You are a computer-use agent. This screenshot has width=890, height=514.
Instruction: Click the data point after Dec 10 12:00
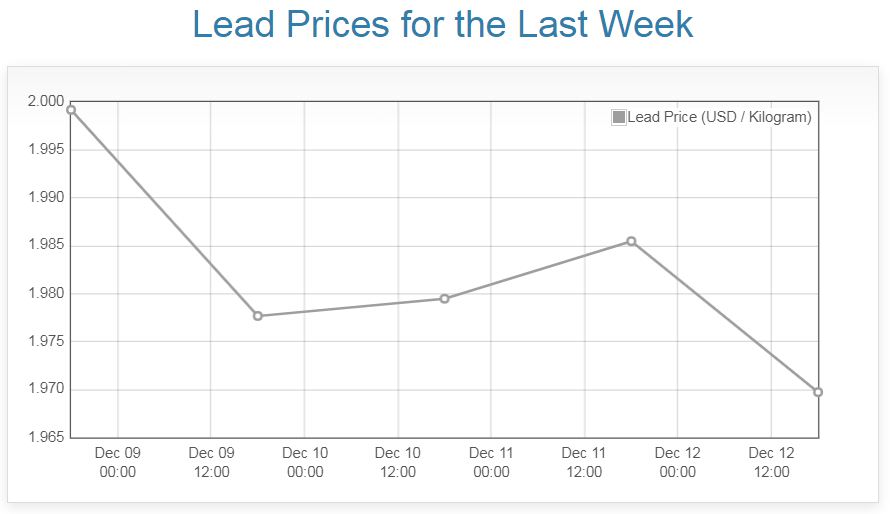pos(445,299)
